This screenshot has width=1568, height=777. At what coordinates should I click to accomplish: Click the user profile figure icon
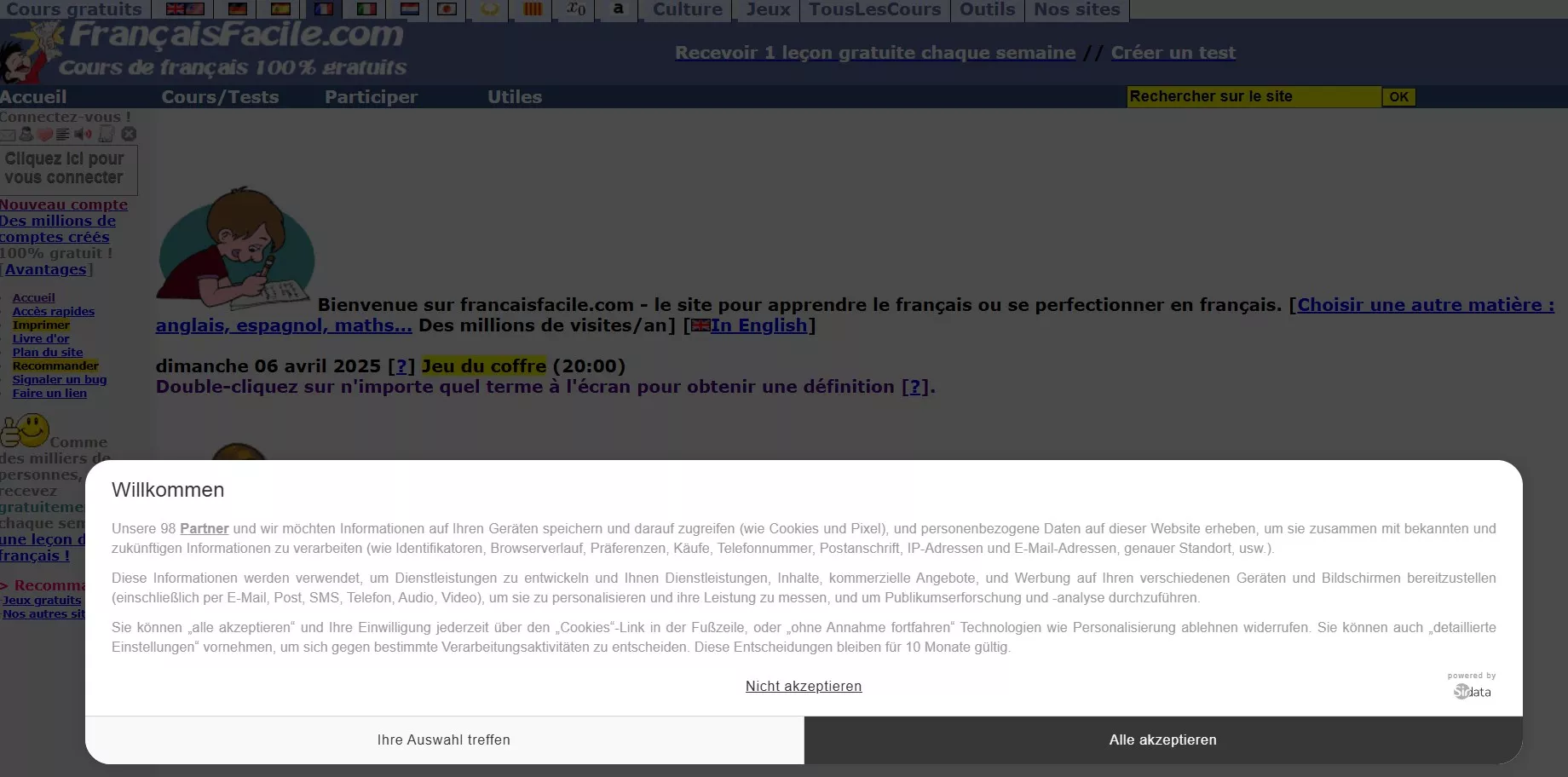coord(26,134)
